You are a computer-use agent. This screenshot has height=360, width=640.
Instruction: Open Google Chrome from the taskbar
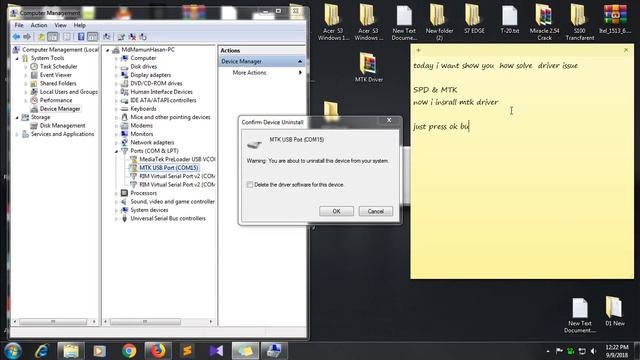coord(129,351)
